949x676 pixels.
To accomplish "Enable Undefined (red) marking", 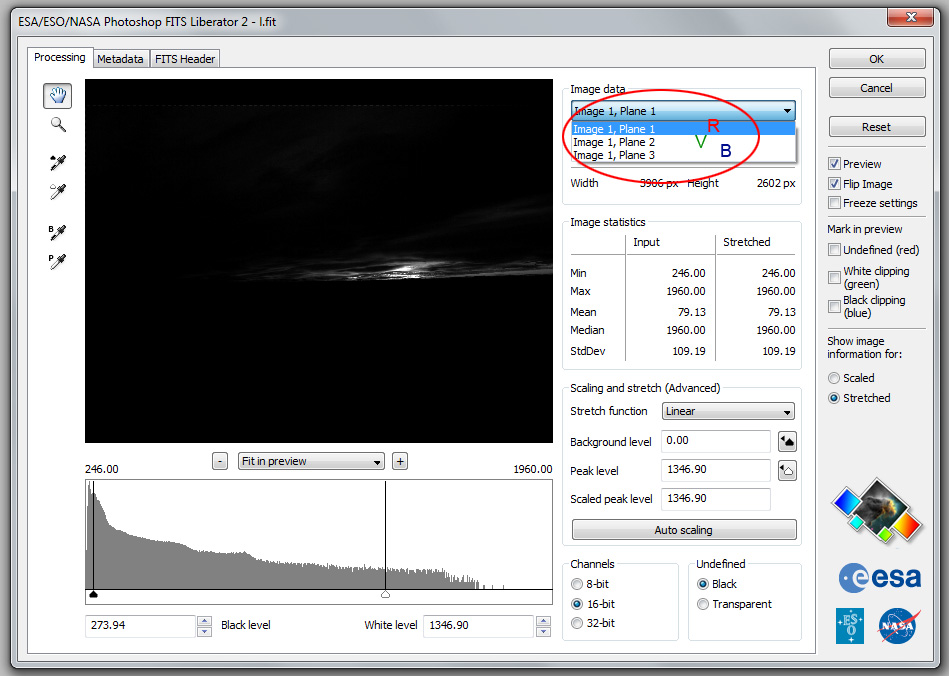I will [835, 249].
